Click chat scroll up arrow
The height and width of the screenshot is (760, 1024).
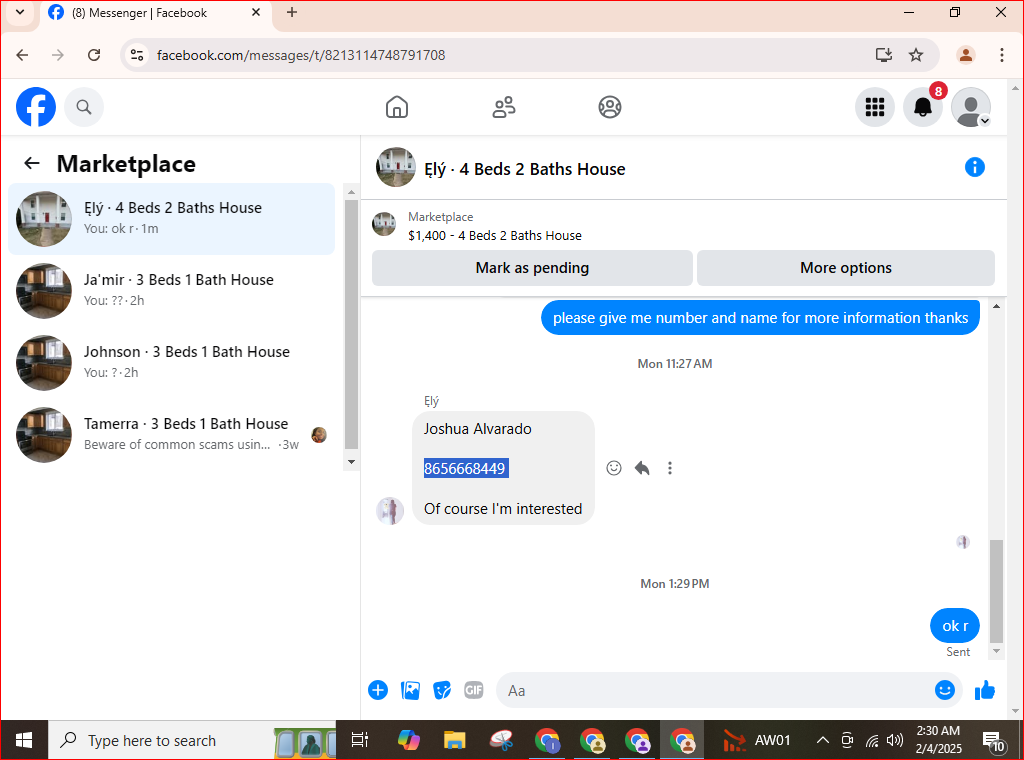[996, 306]
